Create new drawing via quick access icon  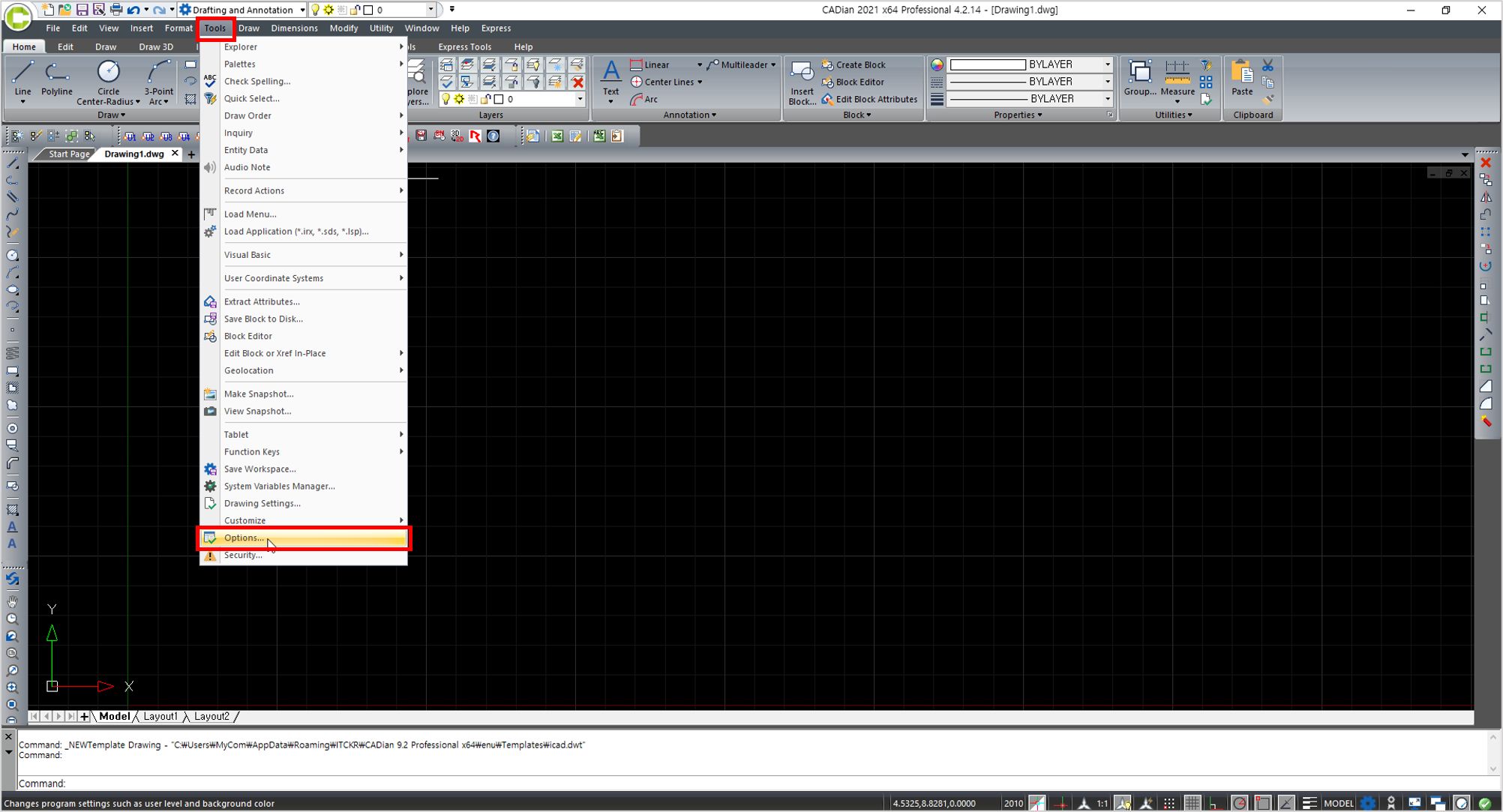click(48, 10)
